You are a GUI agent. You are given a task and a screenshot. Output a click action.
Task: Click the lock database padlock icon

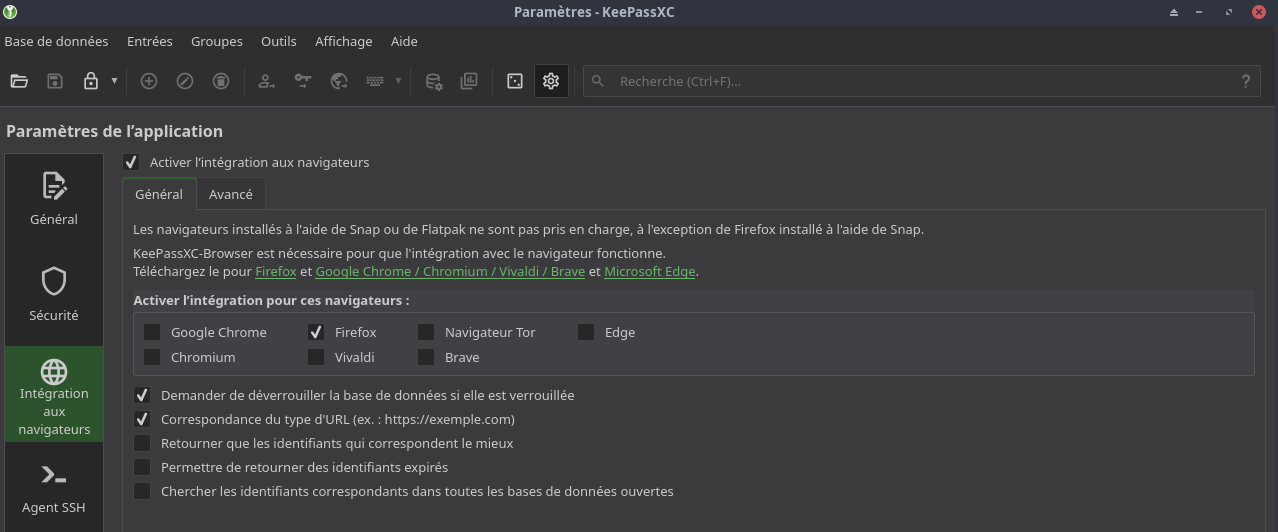(91, 81)
